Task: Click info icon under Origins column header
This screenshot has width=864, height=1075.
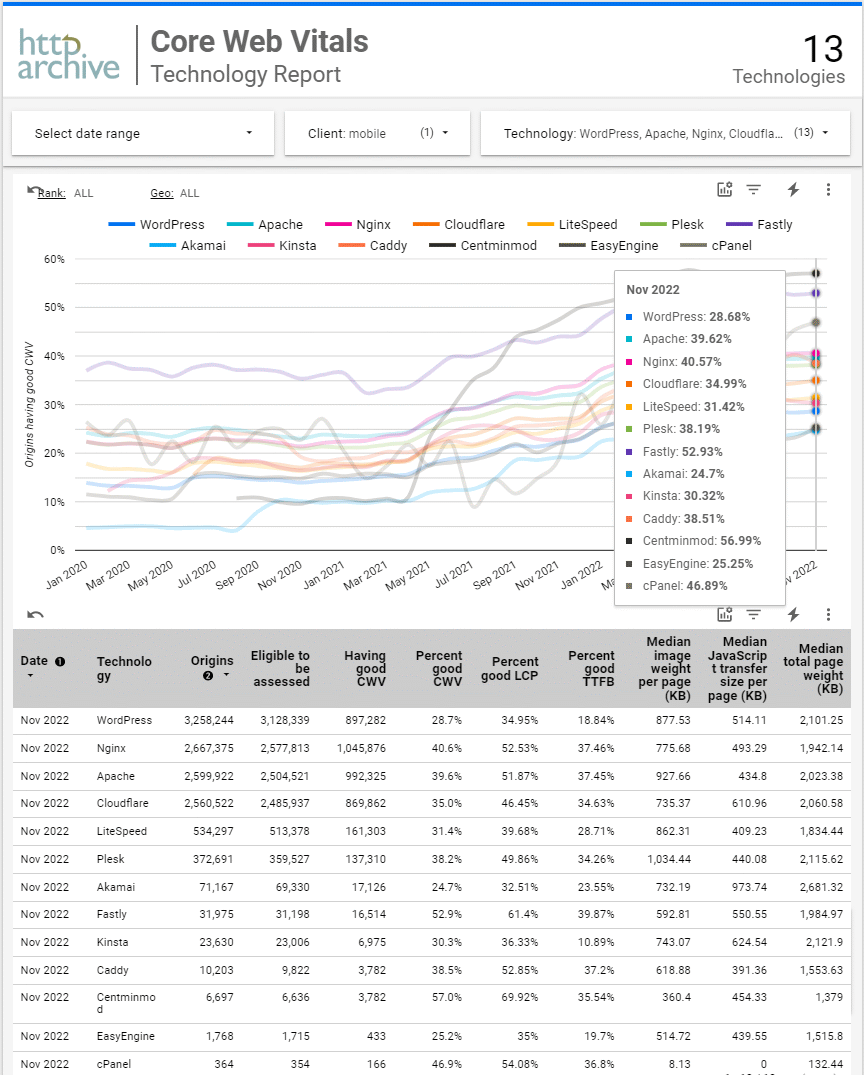Action: [x=208, y=675]
